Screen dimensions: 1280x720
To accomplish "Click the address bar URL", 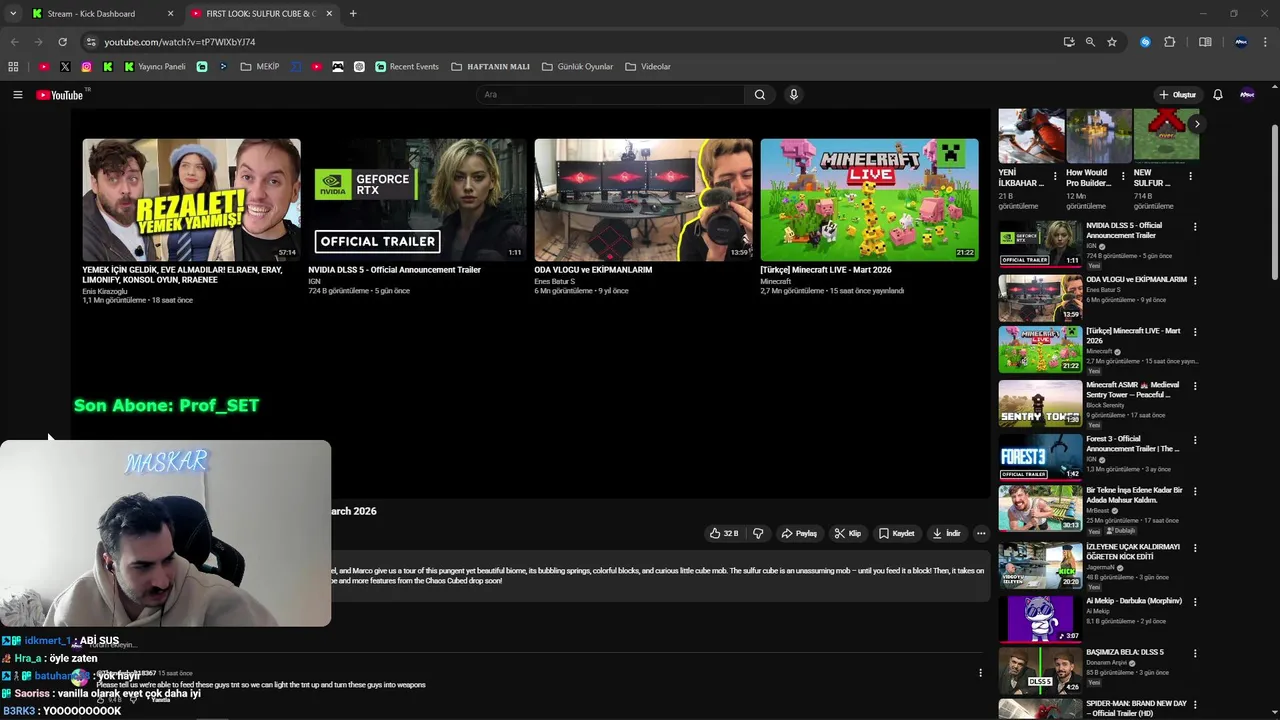I will coord(180,42).
